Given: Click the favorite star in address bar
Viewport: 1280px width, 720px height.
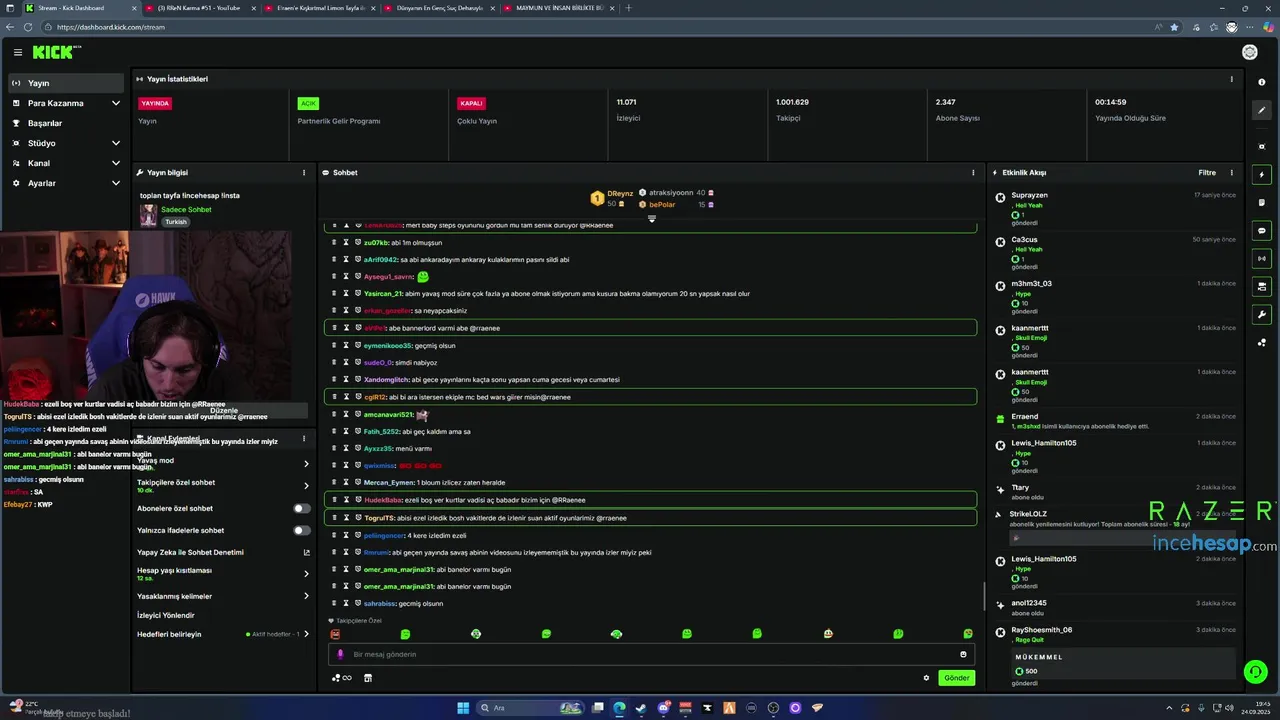Looking at the screenshot, I should tap(1174, 27).
